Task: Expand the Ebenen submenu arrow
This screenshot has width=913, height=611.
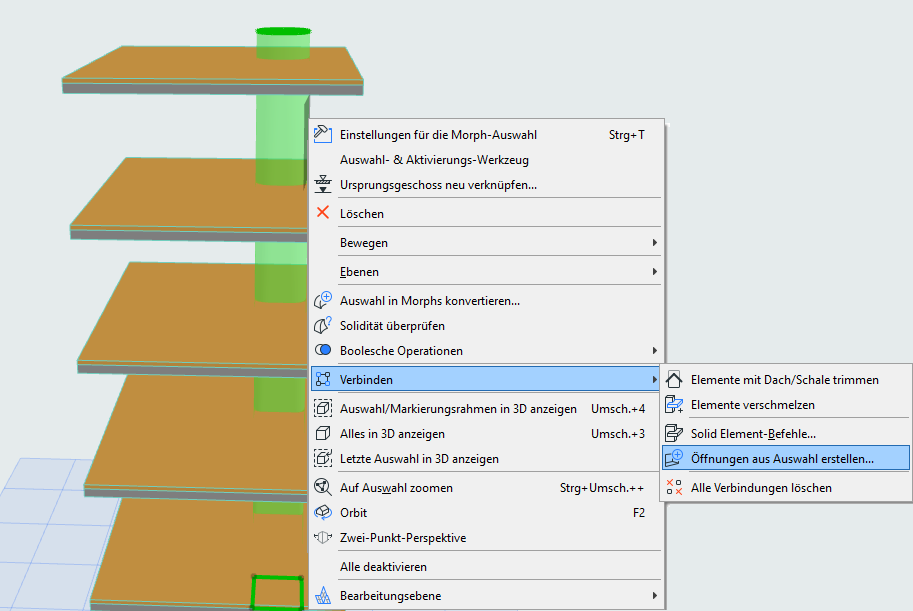Action: click(x=654, y=271)
